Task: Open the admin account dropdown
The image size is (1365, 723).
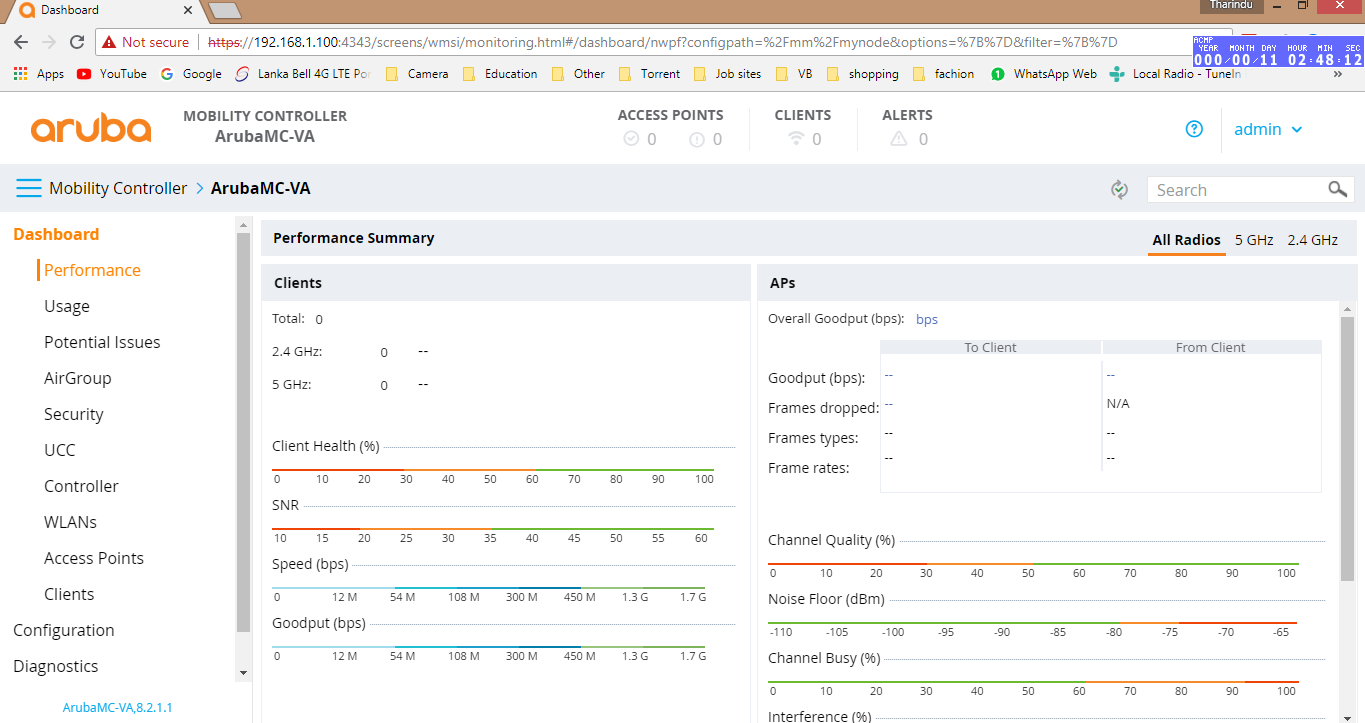Action: pyautogui.click(x=1268, y=129)
